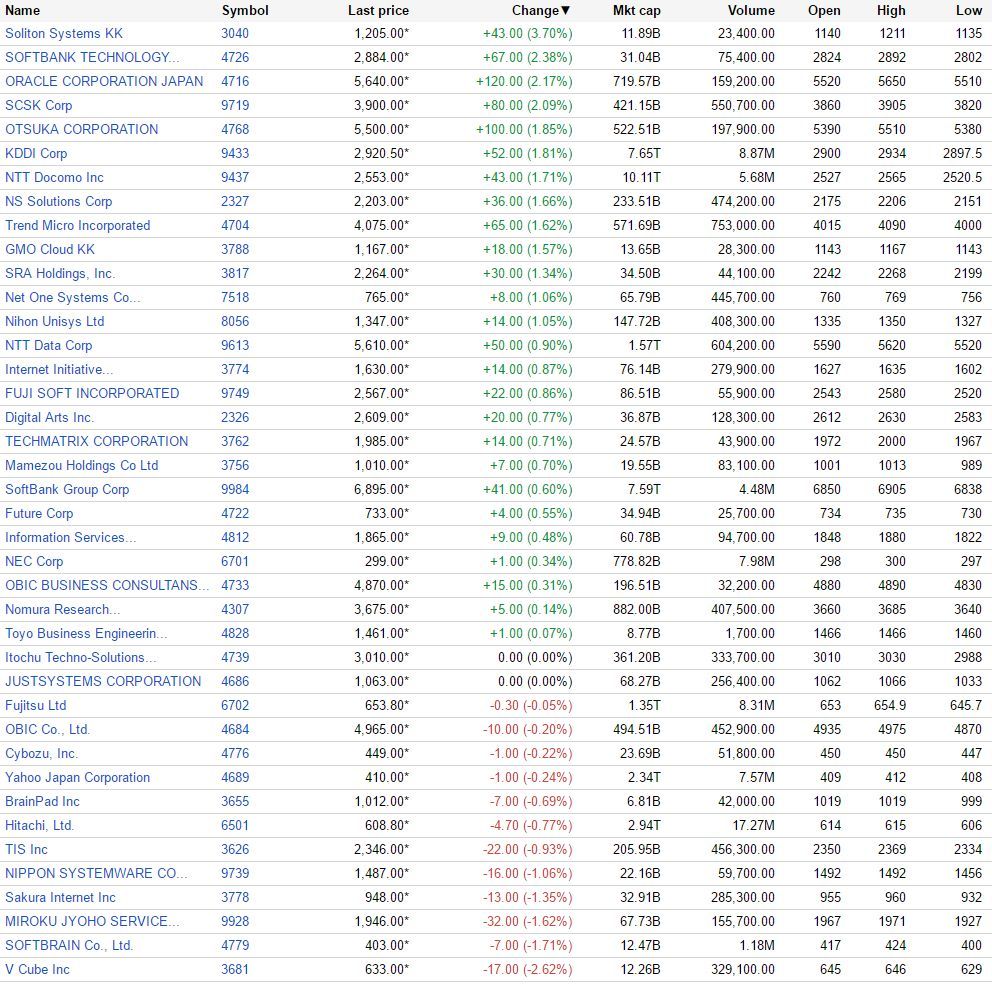
Task: Open Nomura Research company link
Action: [63, 610]
